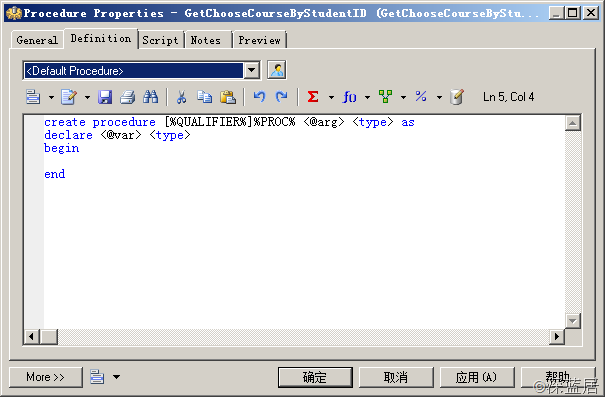Place cursor at 'end' keyword

click(x=55, y=174)
